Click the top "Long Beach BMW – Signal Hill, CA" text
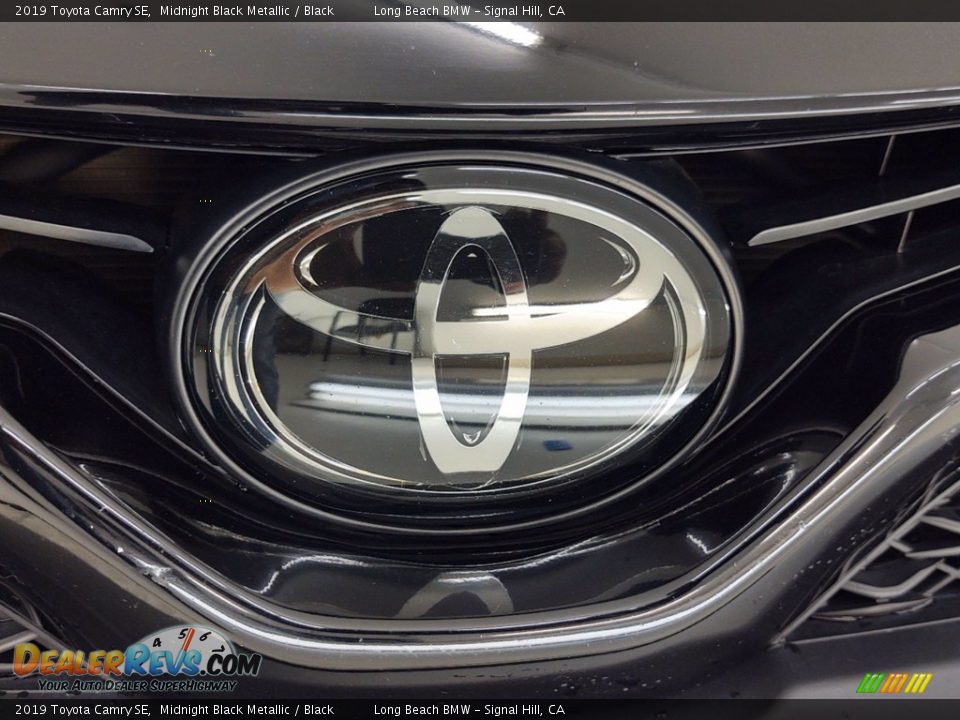960x720 pixels. pos(469,10)
